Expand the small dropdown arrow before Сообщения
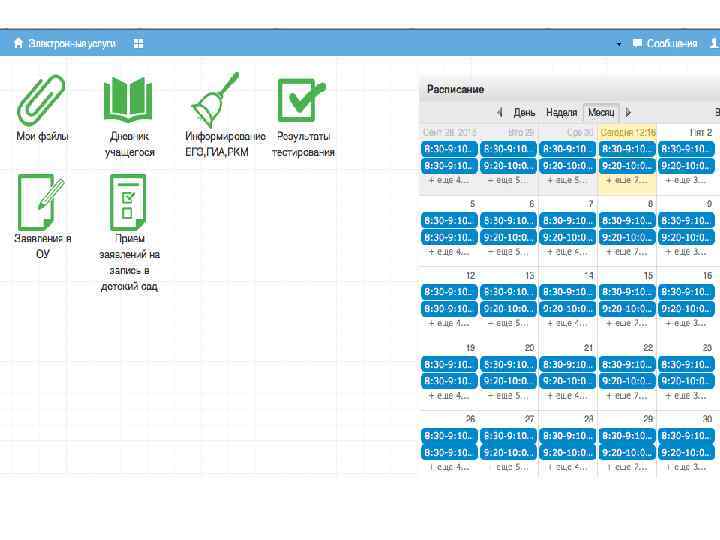 [x=619, y=44]
